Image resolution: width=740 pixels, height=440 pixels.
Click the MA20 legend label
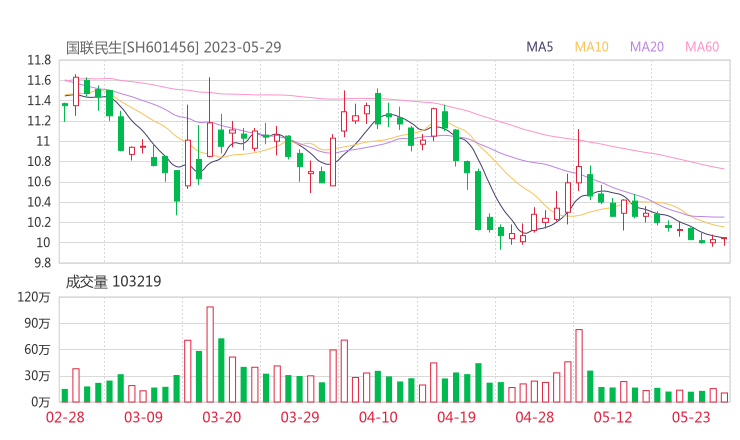647,47
